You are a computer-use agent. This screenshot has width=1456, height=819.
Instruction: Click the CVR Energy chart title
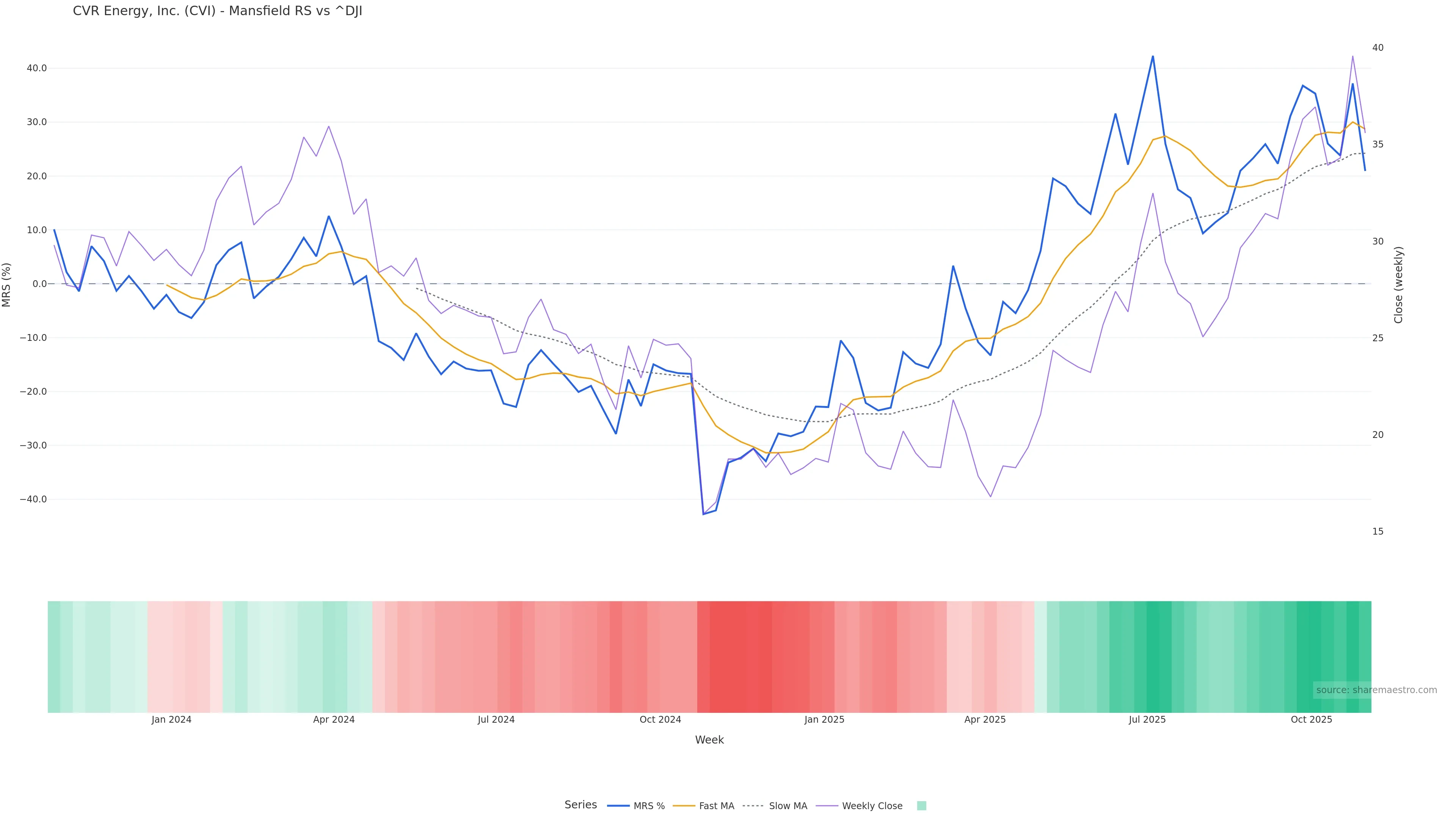tap(218, 11)
